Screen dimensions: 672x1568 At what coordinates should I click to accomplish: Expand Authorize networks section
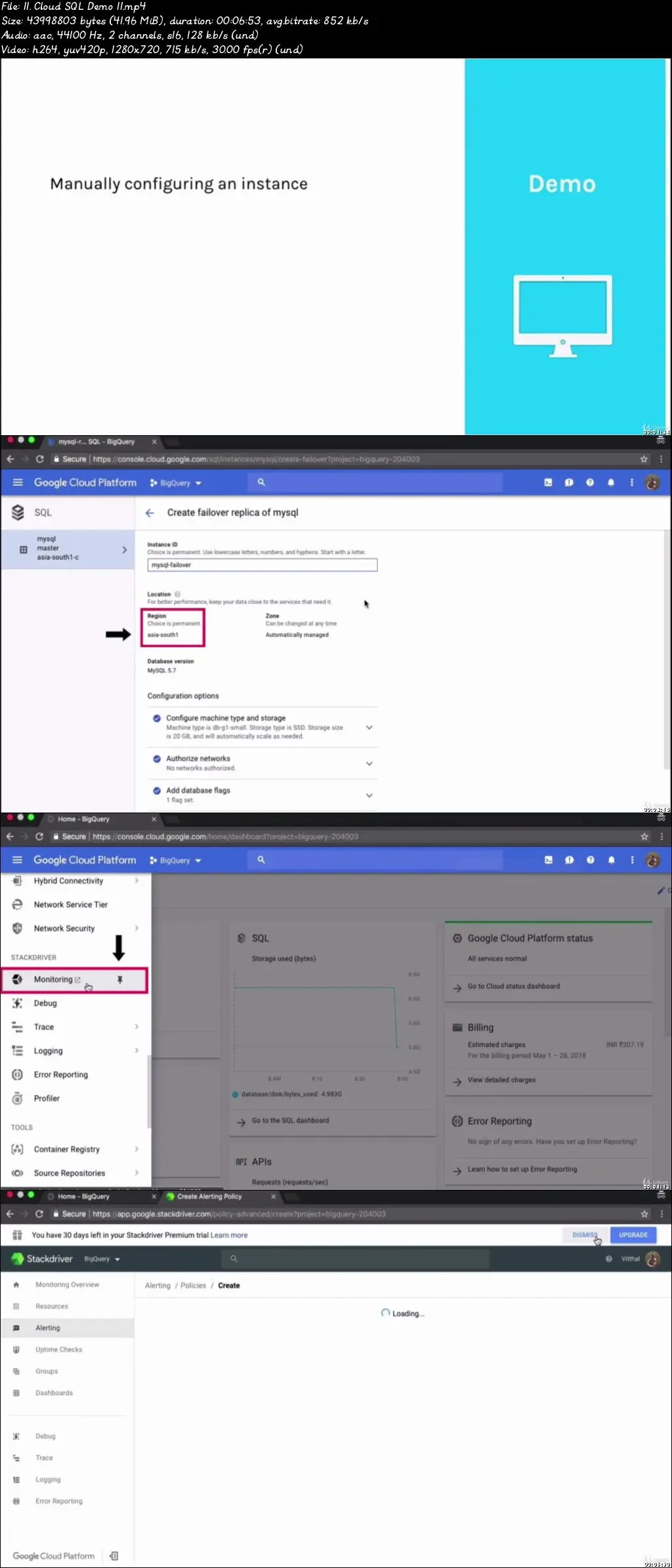(369, 763)
